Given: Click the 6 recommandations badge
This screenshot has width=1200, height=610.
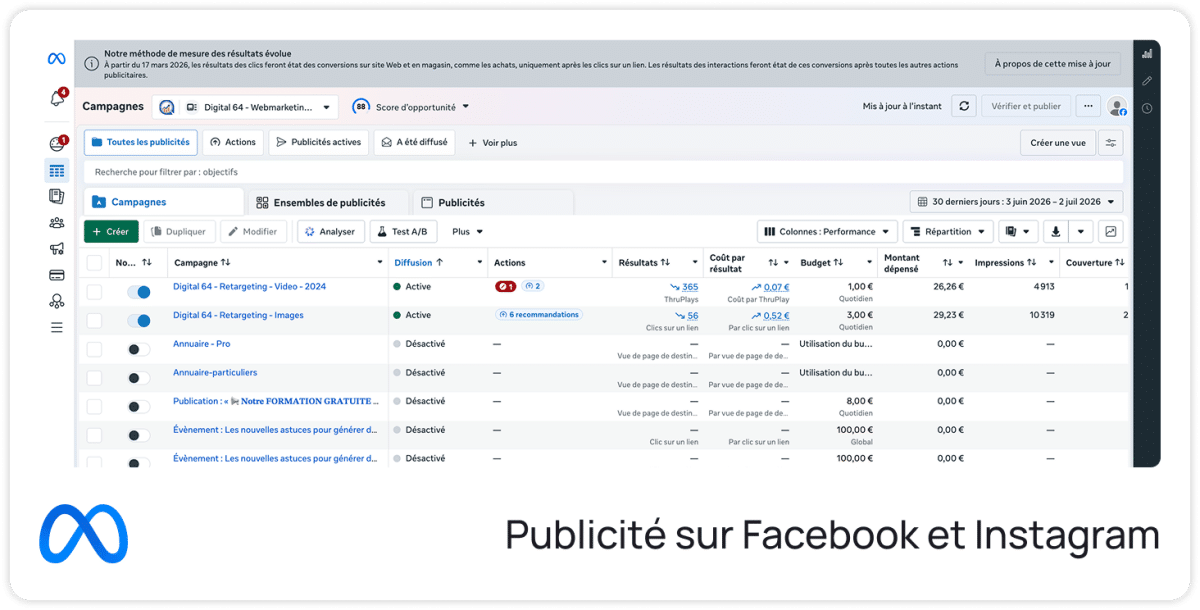Looking at the screenshot, I should (539, 315).
